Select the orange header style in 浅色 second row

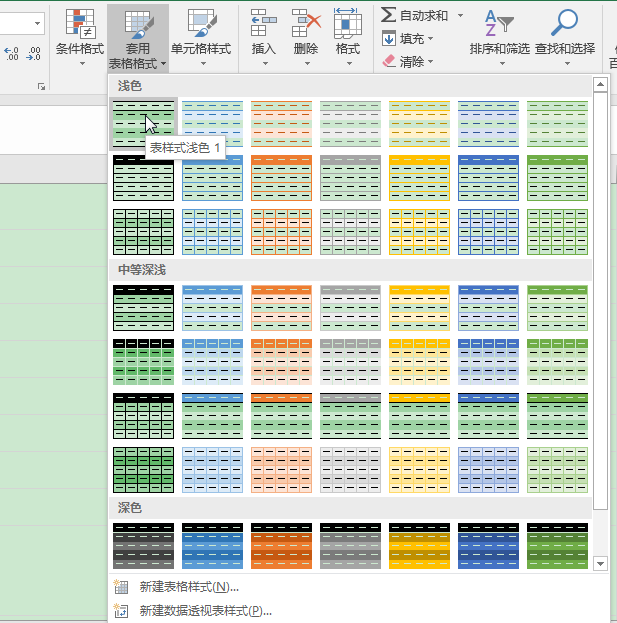281,178
